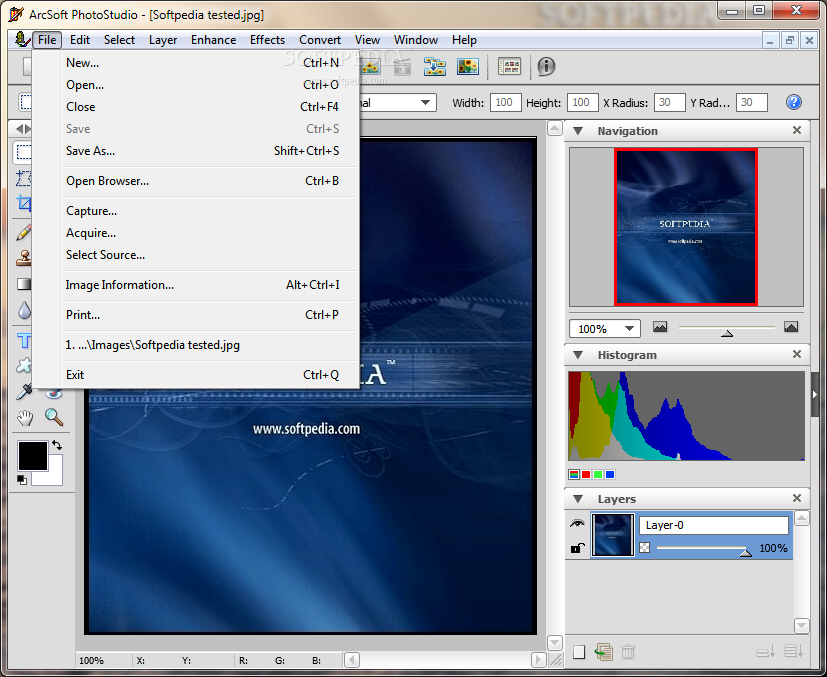Open the thumbnail browser toolbar icon
The width and height of the screenshot is (827, 677).
click(x=509, y=66)
